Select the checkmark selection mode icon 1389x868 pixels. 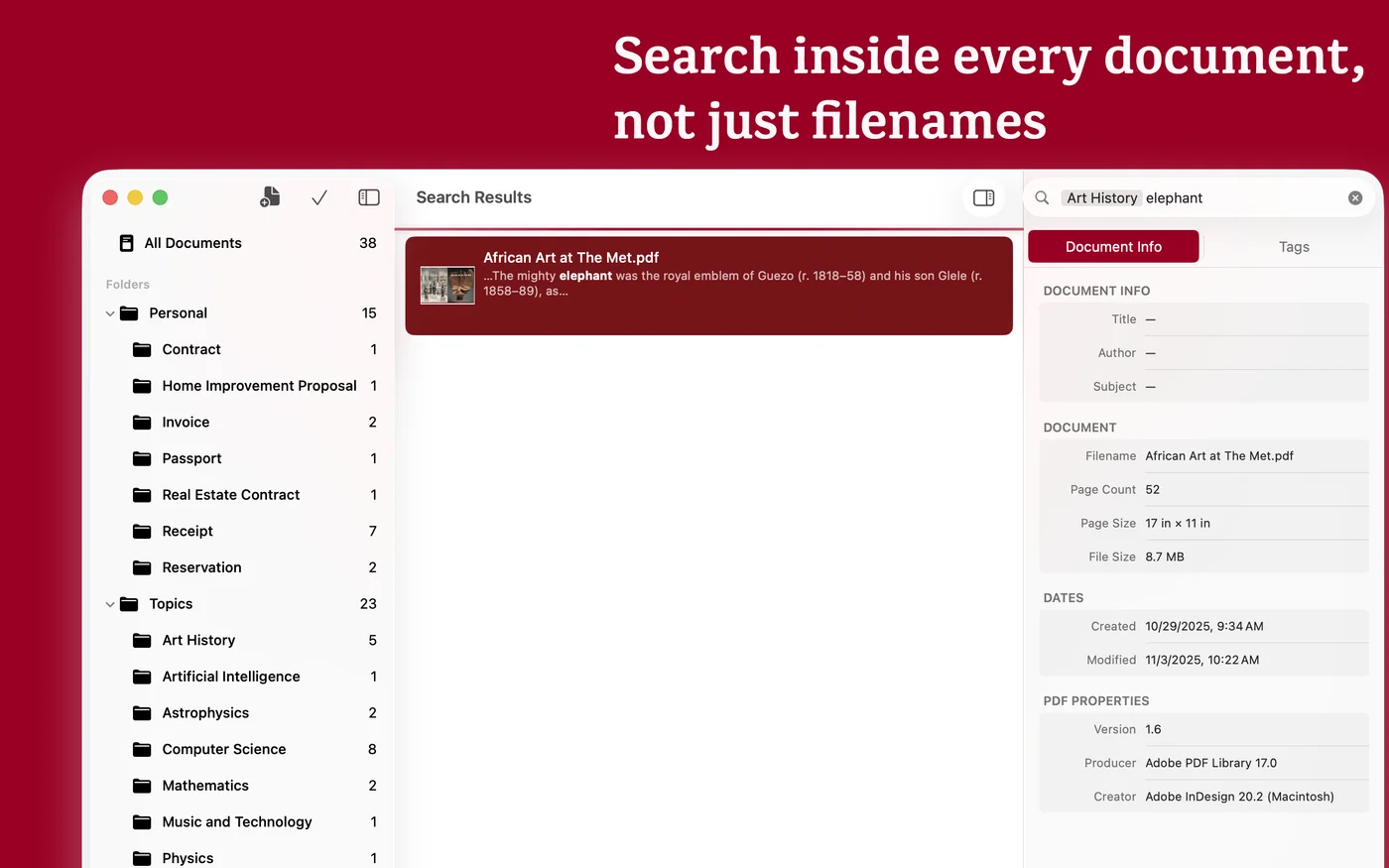pos(319,197)
